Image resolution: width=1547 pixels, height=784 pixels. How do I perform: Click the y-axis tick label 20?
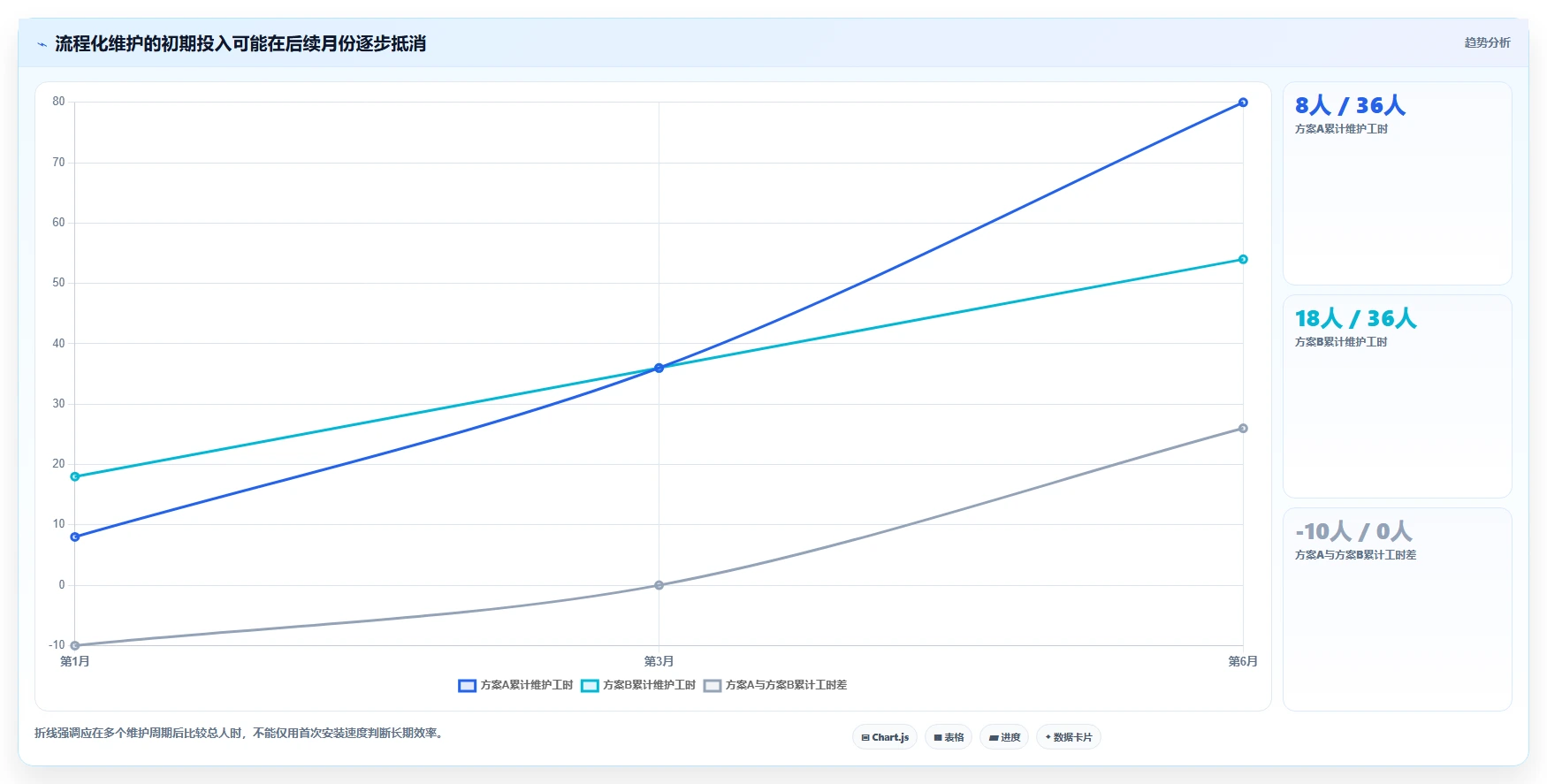[58, 464]
